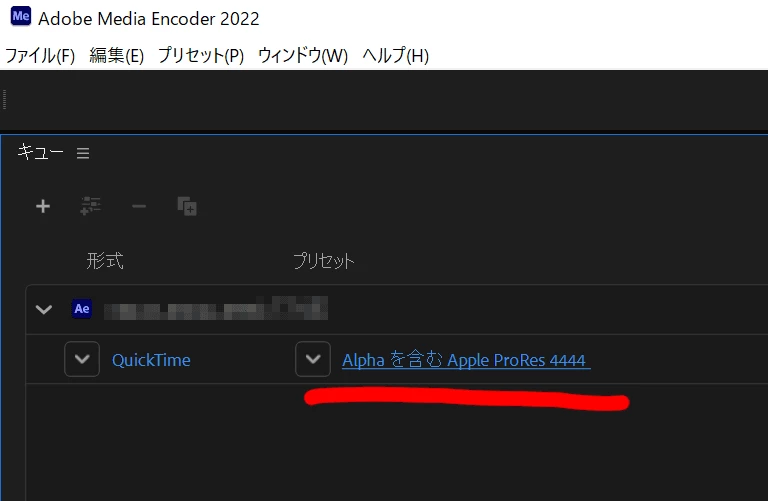Viewport: 768px width, 501px height.
Task: Click the After Effects Ae source icon
Action: tap(82, 309)
